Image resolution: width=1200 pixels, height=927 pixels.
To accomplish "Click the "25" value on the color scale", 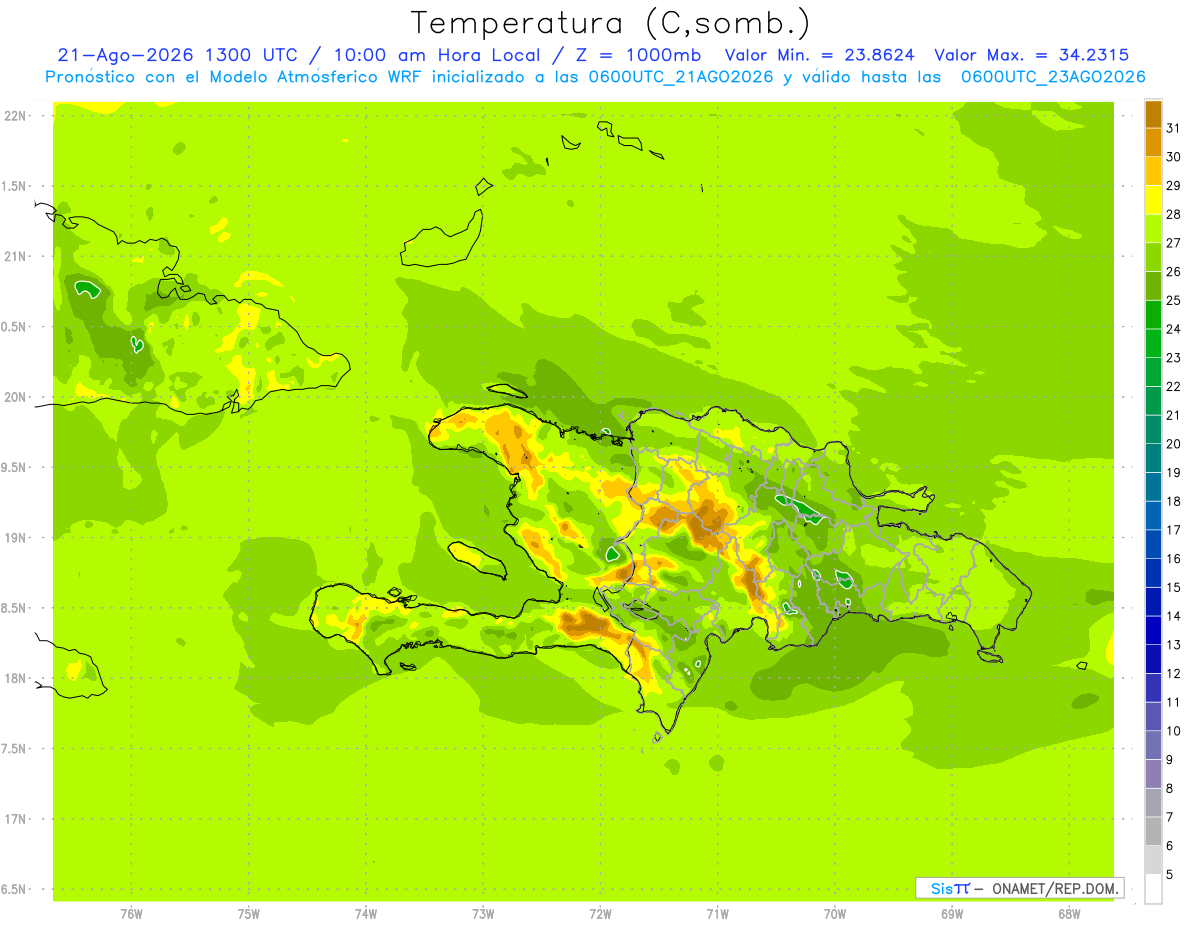I will [1174, 300].
